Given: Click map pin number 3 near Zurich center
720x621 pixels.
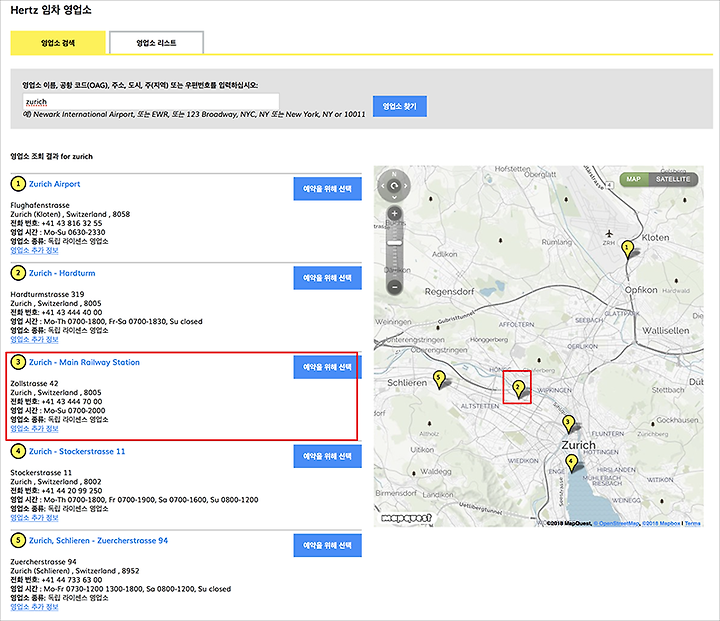Looking at the screenshot, I should (568, 424).
